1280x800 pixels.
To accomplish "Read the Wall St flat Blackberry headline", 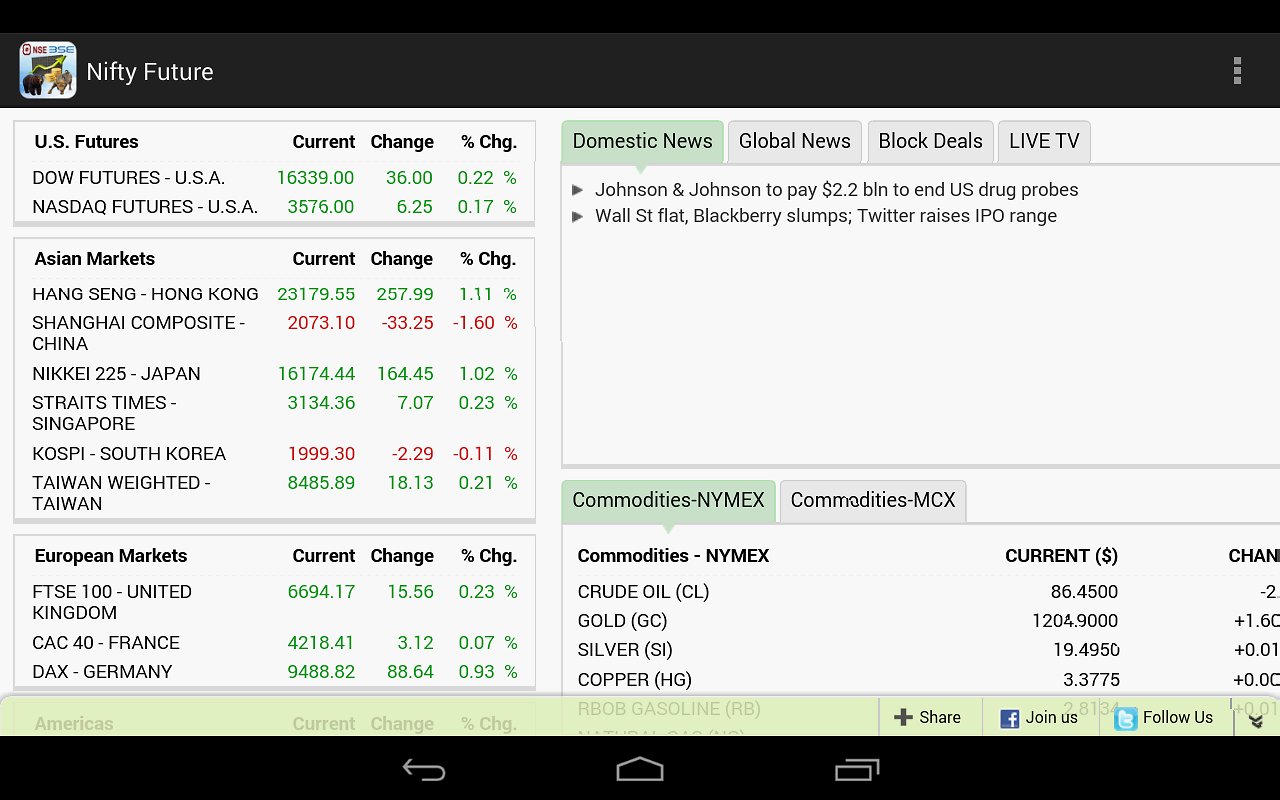I will tap(825, 216).
